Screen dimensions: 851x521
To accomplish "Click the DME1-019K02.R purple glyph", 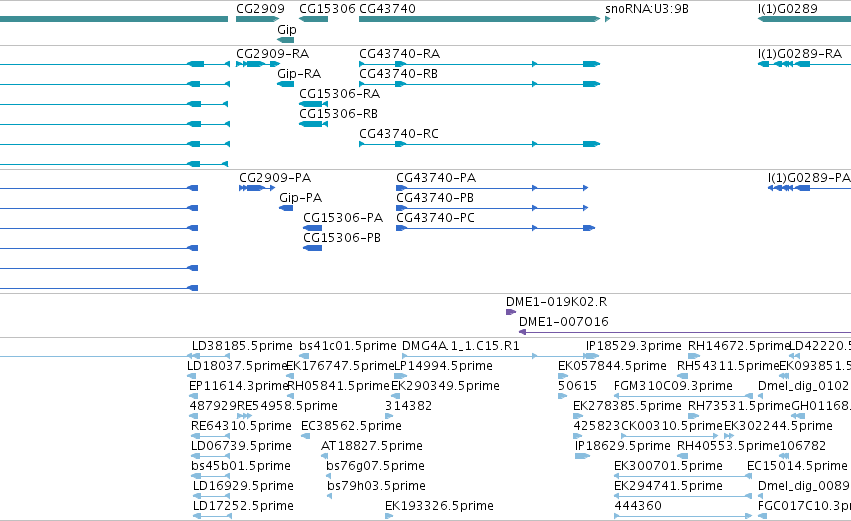I will pos(511,312).
